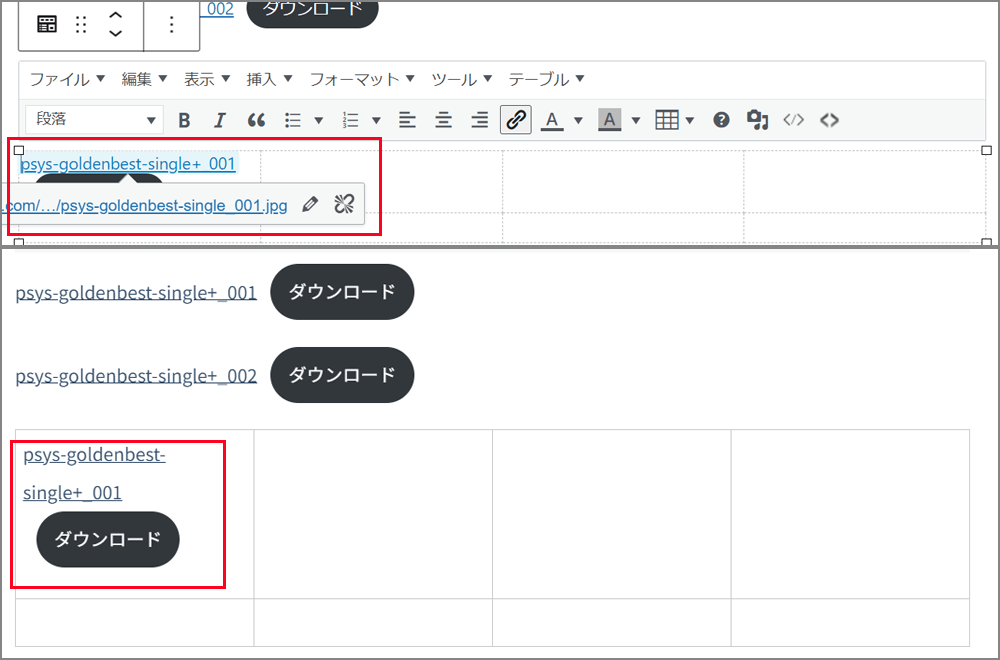This screenshot has height=660, width=1000.
Task: Open the block options three-dot menu
Action: click(x=172, y=25)
